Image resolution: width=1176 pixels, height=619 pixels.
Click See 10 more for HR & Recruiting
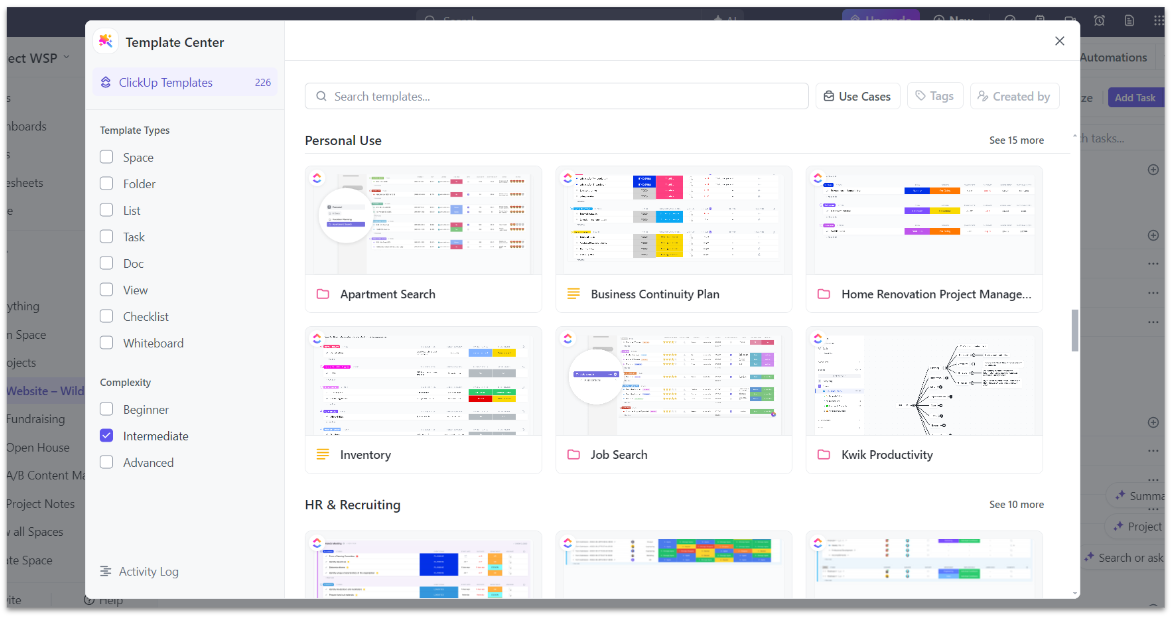click(x=1016, y=505)
